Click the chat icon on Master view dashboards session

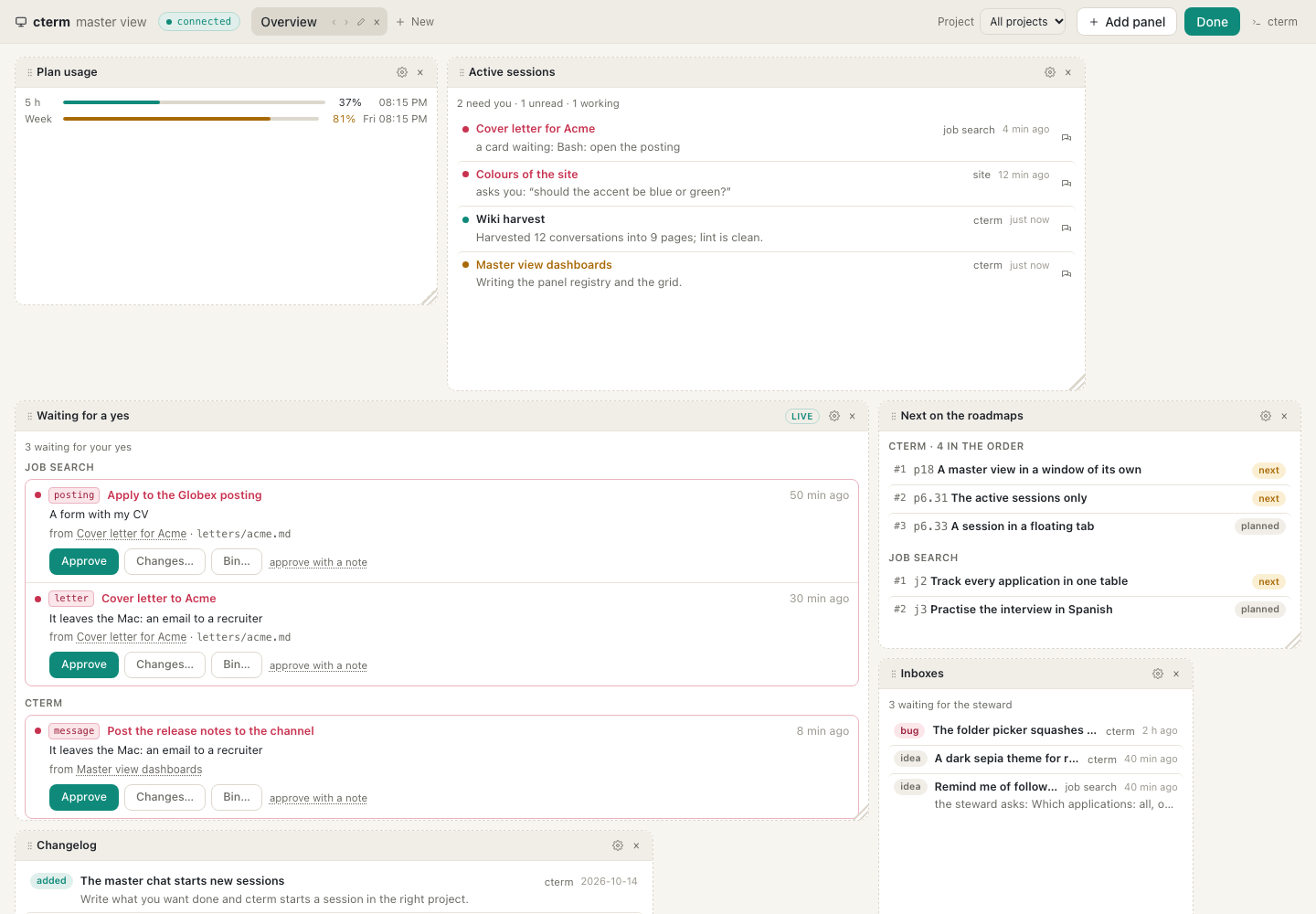[1067, 274]
